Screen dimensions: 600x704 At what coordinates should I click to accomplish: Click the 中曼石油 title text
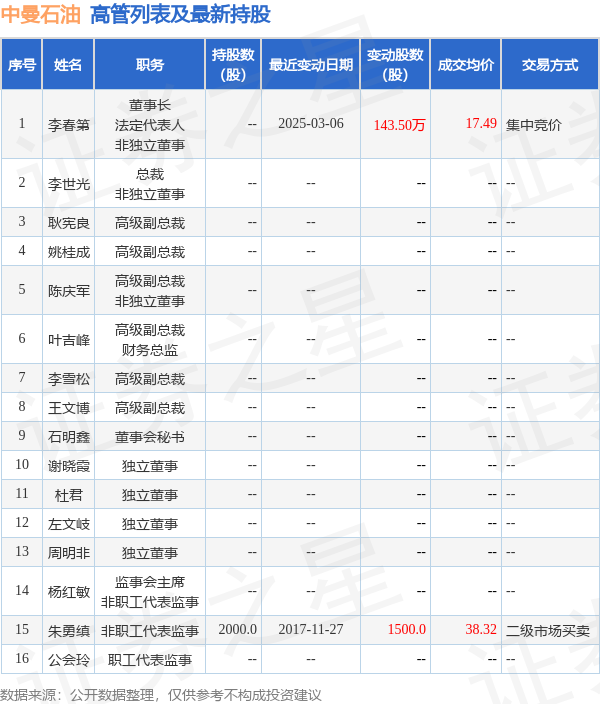(x=40, y=14)
